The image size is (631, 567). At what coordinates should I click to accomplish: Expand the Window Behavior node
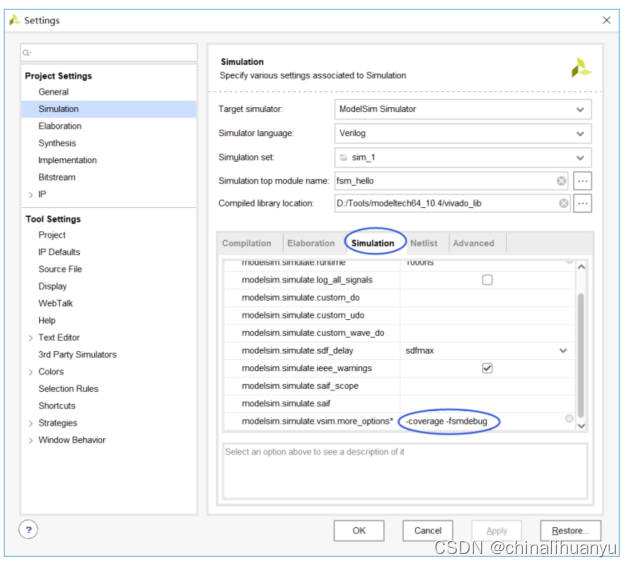click(31, 441)
